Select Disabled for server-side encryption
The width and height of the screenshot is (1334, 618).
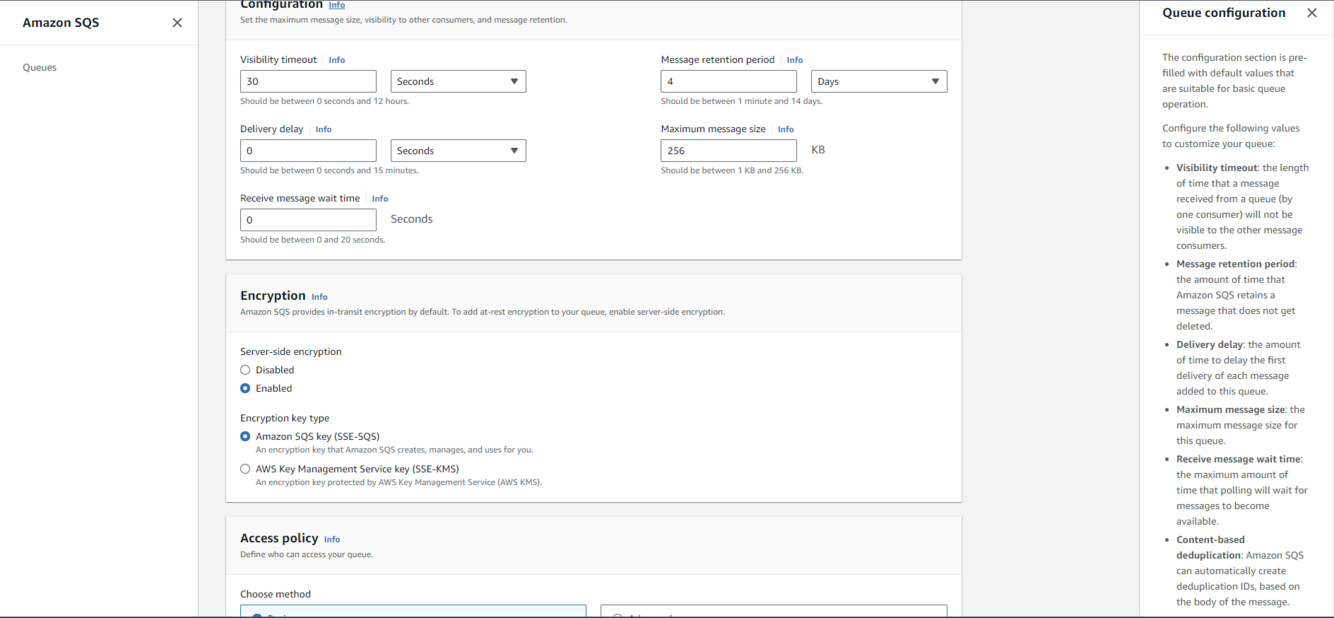245,370
